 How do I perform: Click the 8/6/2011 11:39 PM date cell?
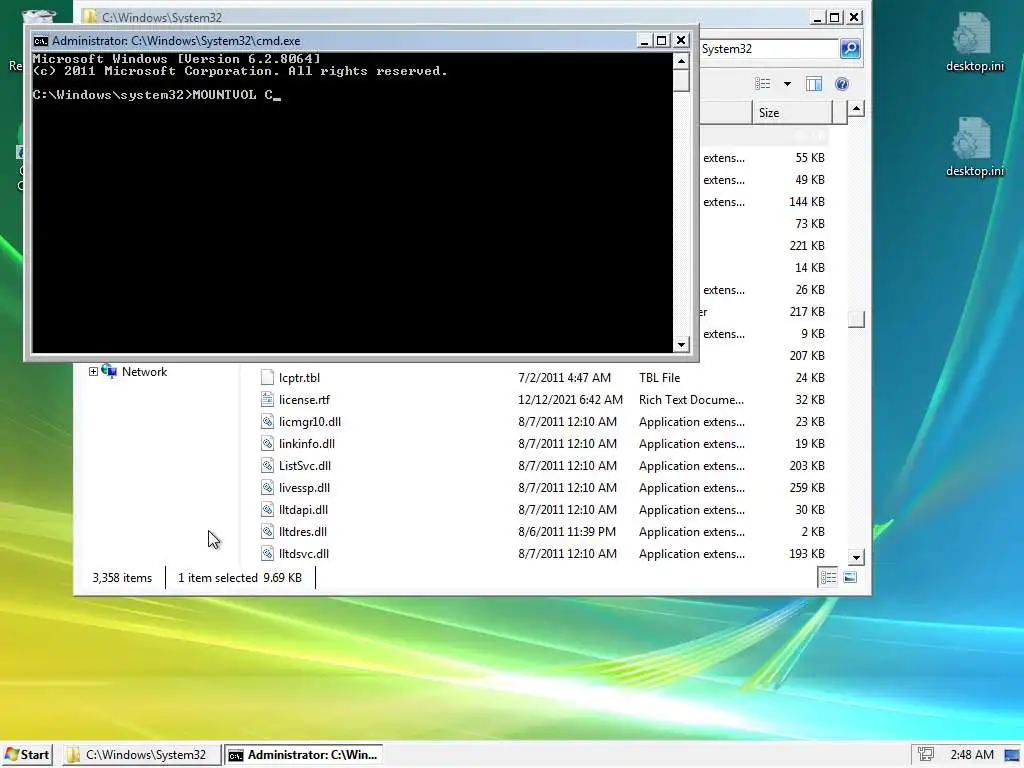point(567,532)
